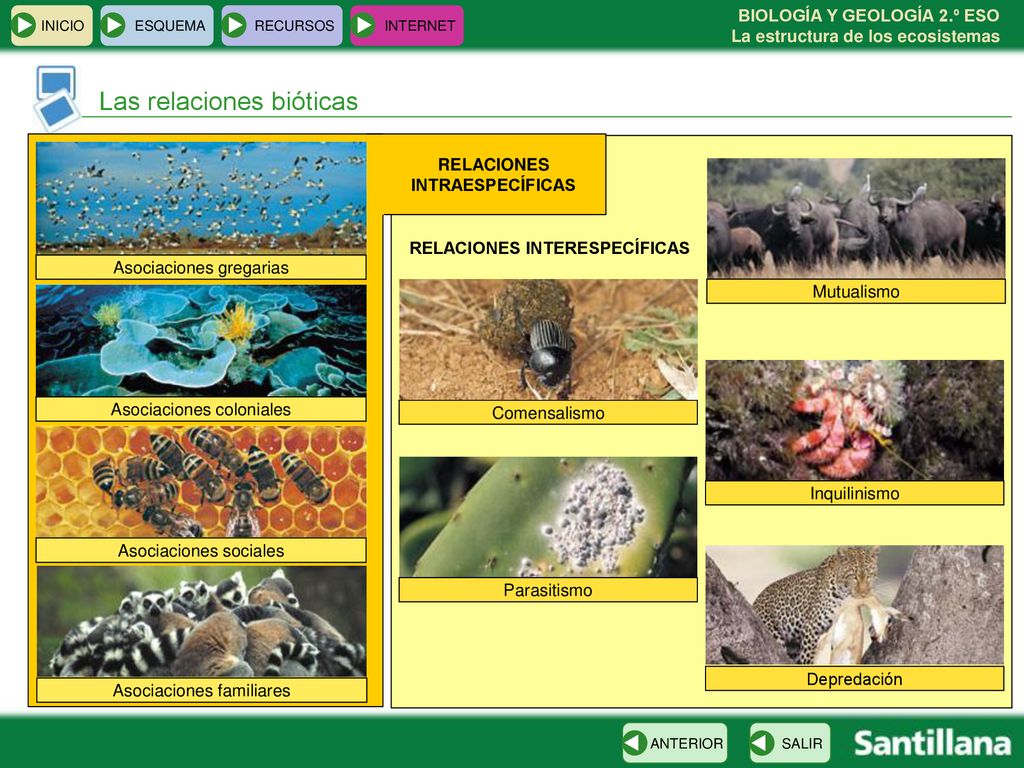Click the Asociaciones sociales label
Viewport: 1024px width, 768px height.
[201, 551]
